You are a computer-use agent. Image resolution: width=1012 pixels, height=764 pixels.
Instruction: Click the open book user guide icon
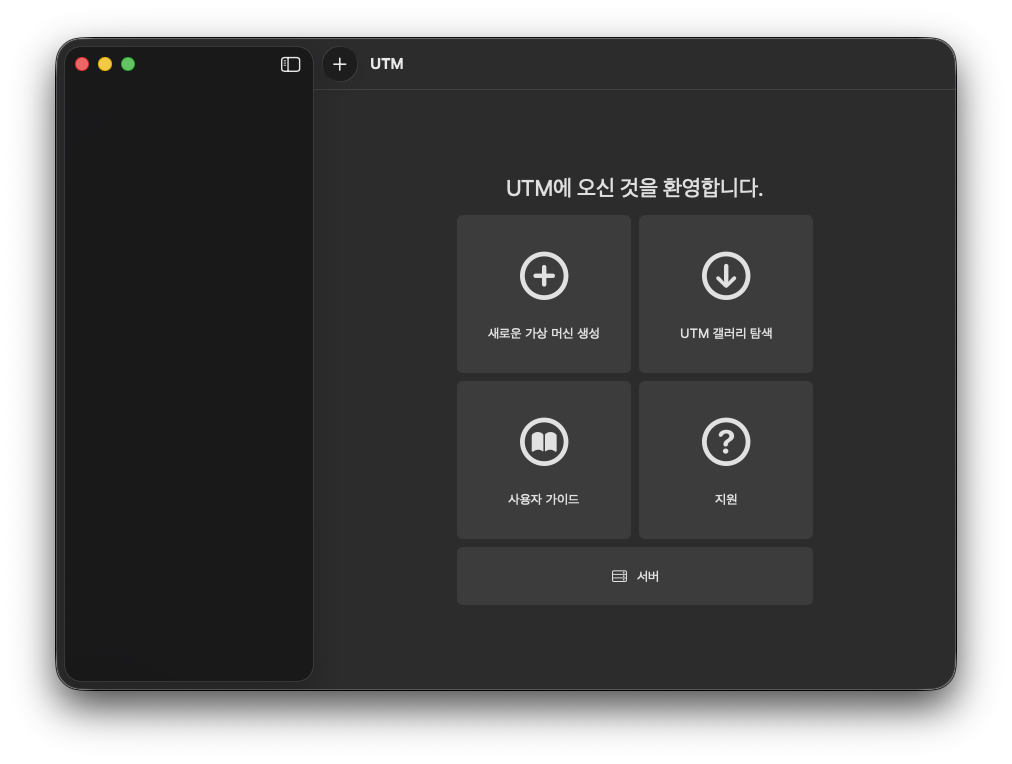tap(544, 442)
